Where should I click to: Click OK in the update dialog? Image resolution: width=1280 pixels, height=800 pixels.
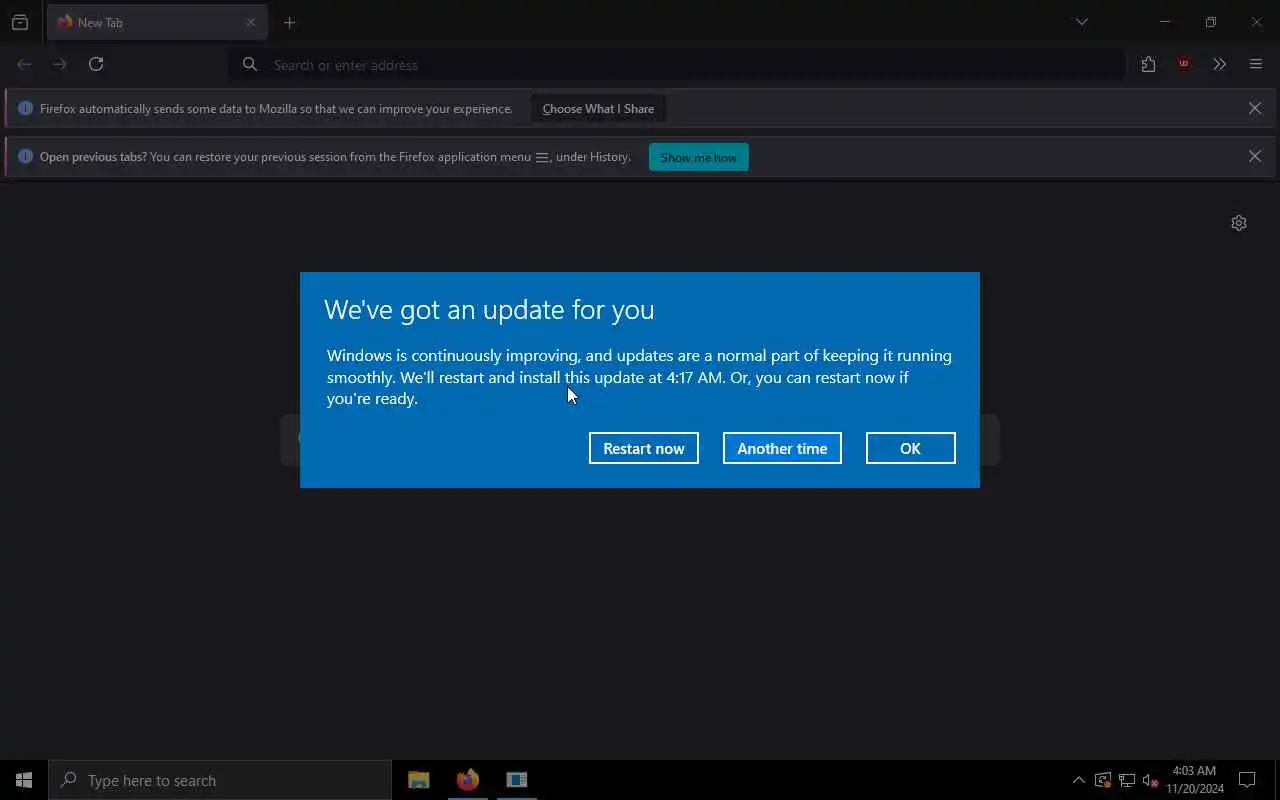click(x=910, y=448)
